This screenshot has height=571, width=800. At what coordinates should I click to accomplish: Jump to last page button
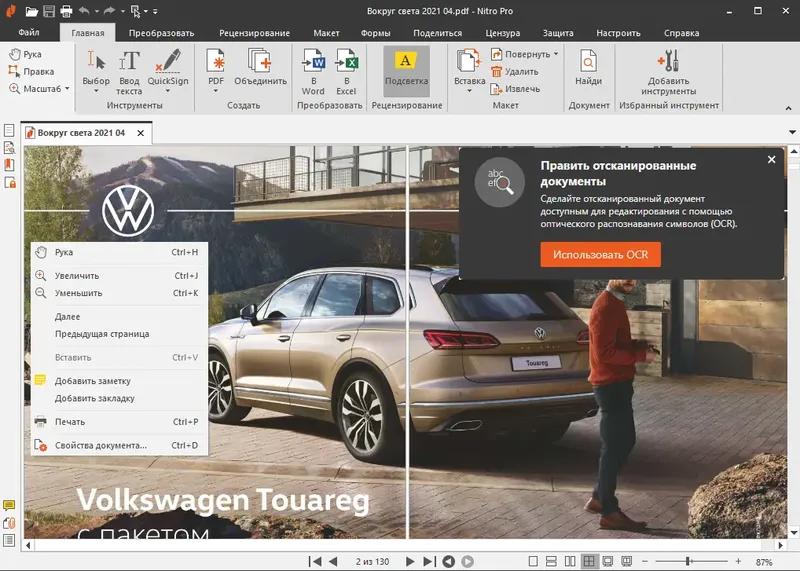[x=430, y=561]
